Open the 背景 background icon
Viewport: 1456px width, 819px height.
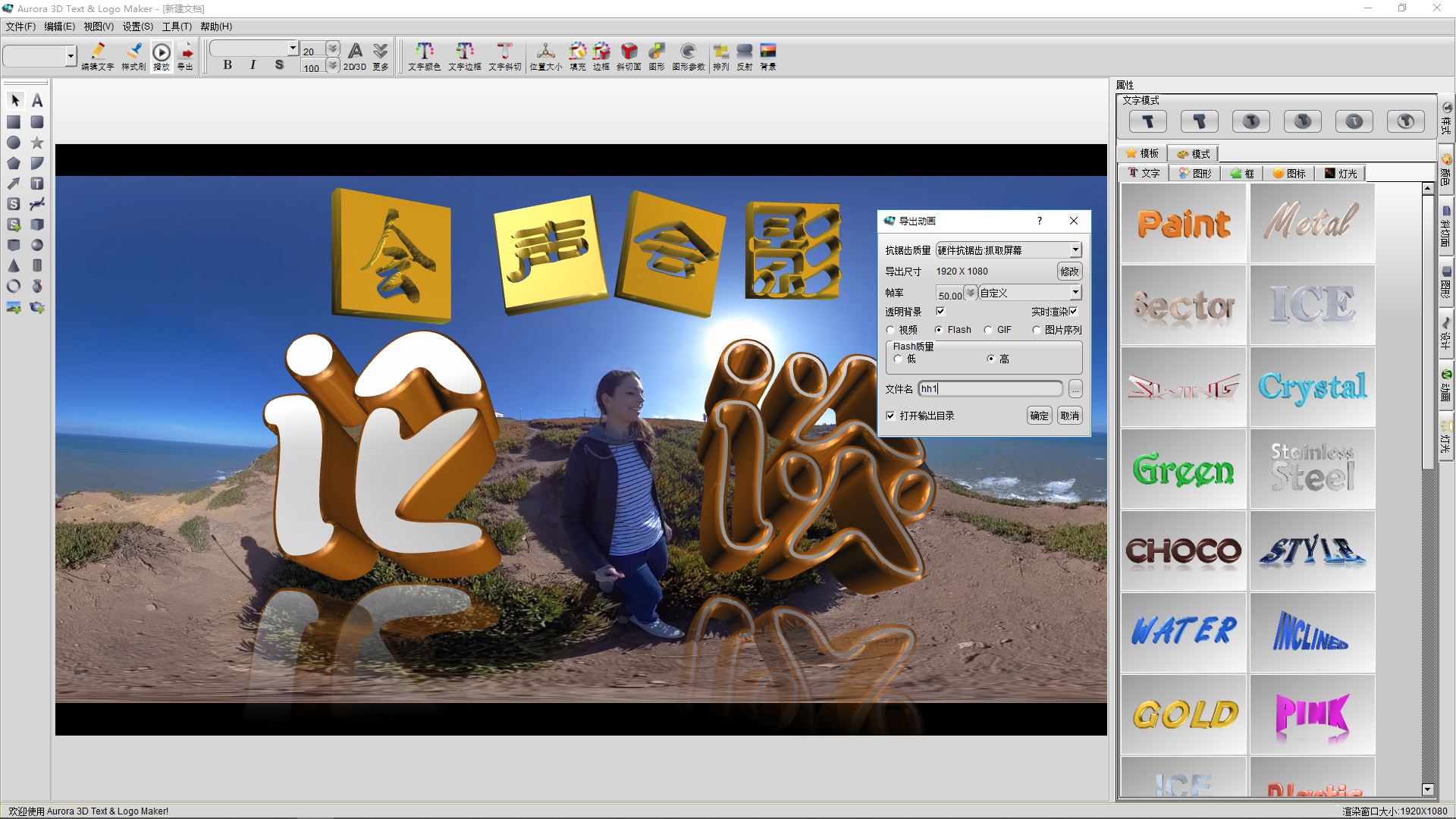click(x=768, y=56)
